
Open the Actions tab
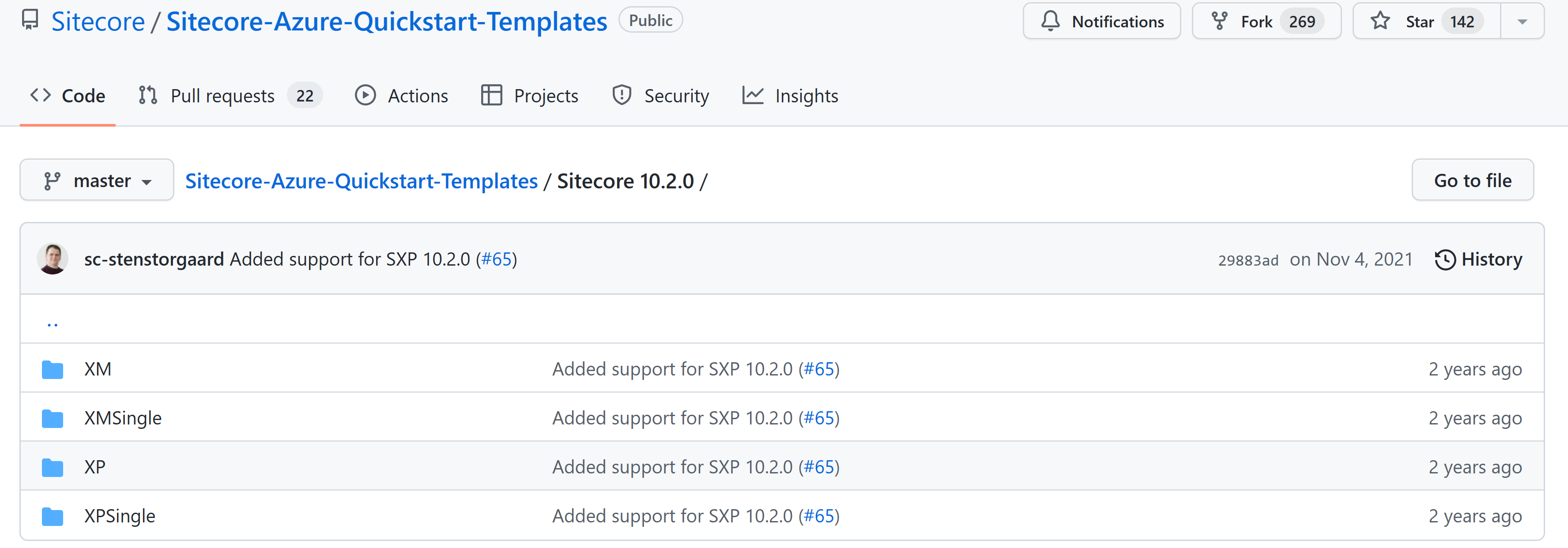(401, 95)
